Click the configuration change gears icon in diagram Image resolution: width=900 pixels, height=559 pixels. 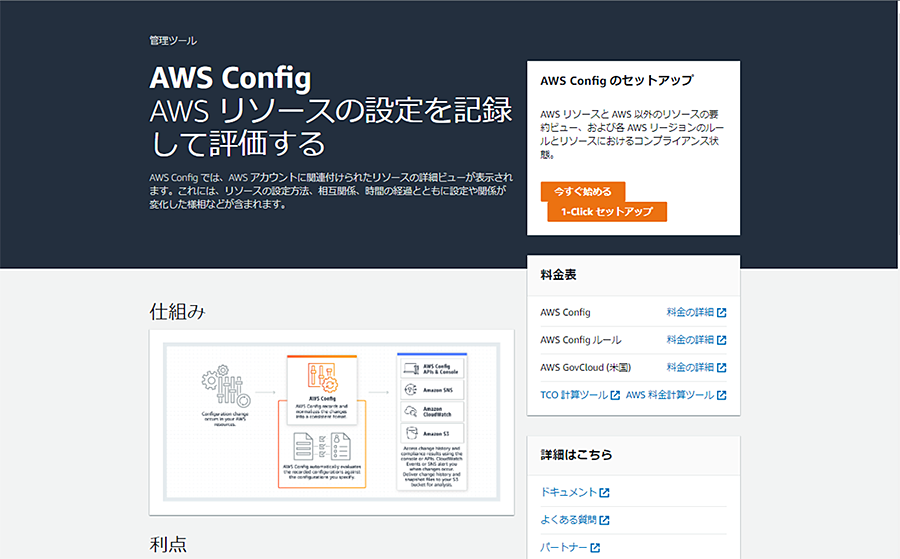click(226, 386)
